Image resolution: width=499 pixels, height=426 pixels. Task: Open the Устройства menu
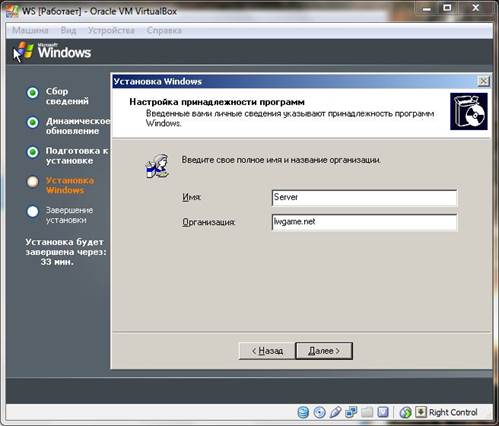pos(111,30)
